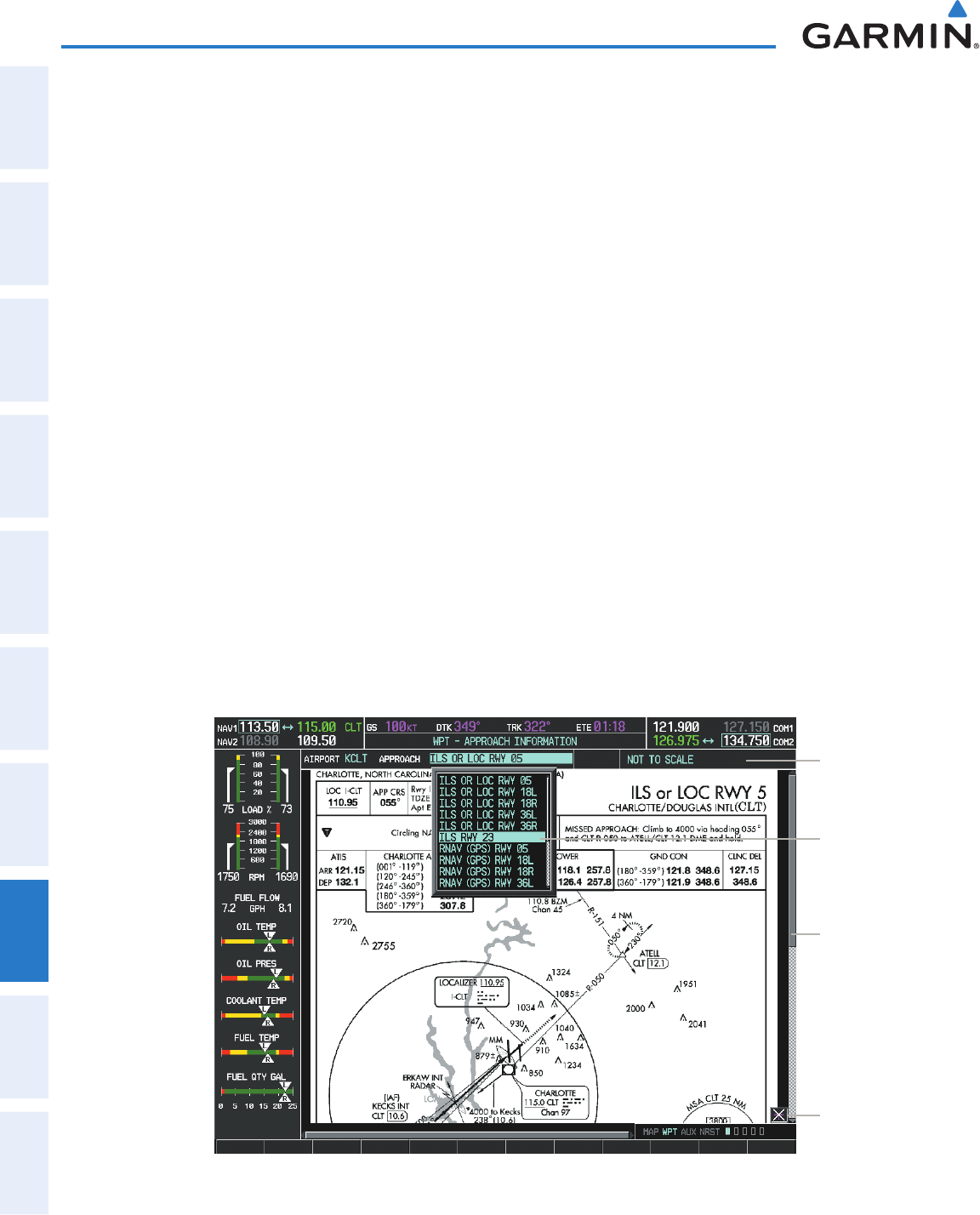This screenshot has width=980, height=1215.
Task: Click the DTK 349° readout
Action: coord(458,727)
